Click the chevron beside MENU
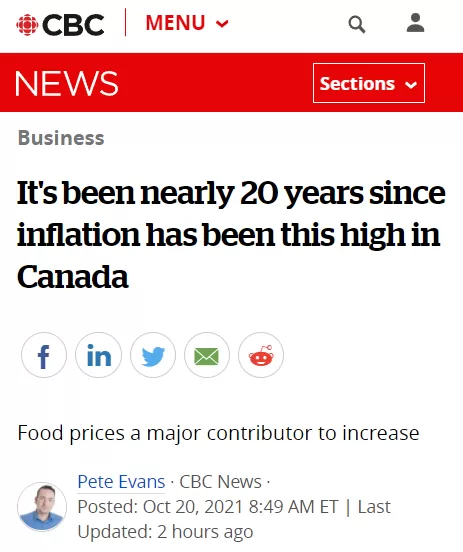The width and height of the screenshot is (463, 552). click(x=222, y=24)
